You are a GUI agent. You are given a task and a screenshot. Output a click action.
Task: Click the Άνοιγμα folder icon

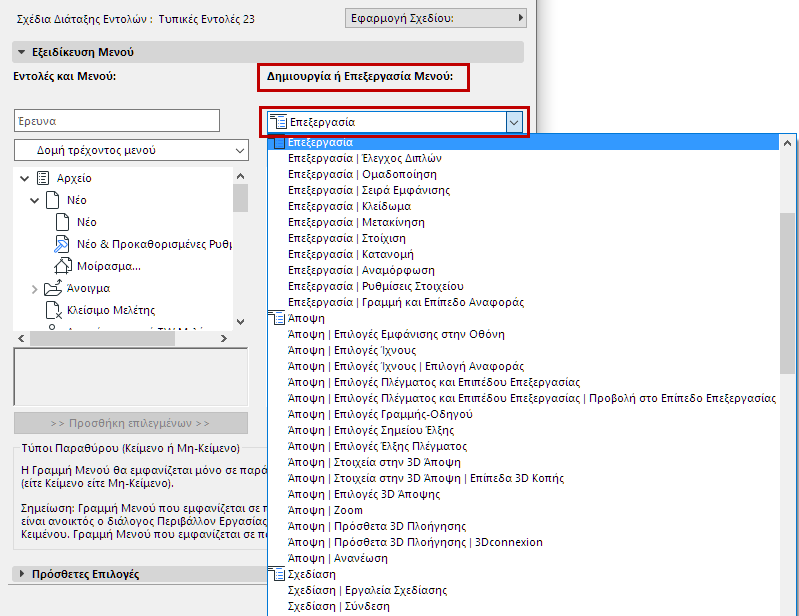coord(53,288)
